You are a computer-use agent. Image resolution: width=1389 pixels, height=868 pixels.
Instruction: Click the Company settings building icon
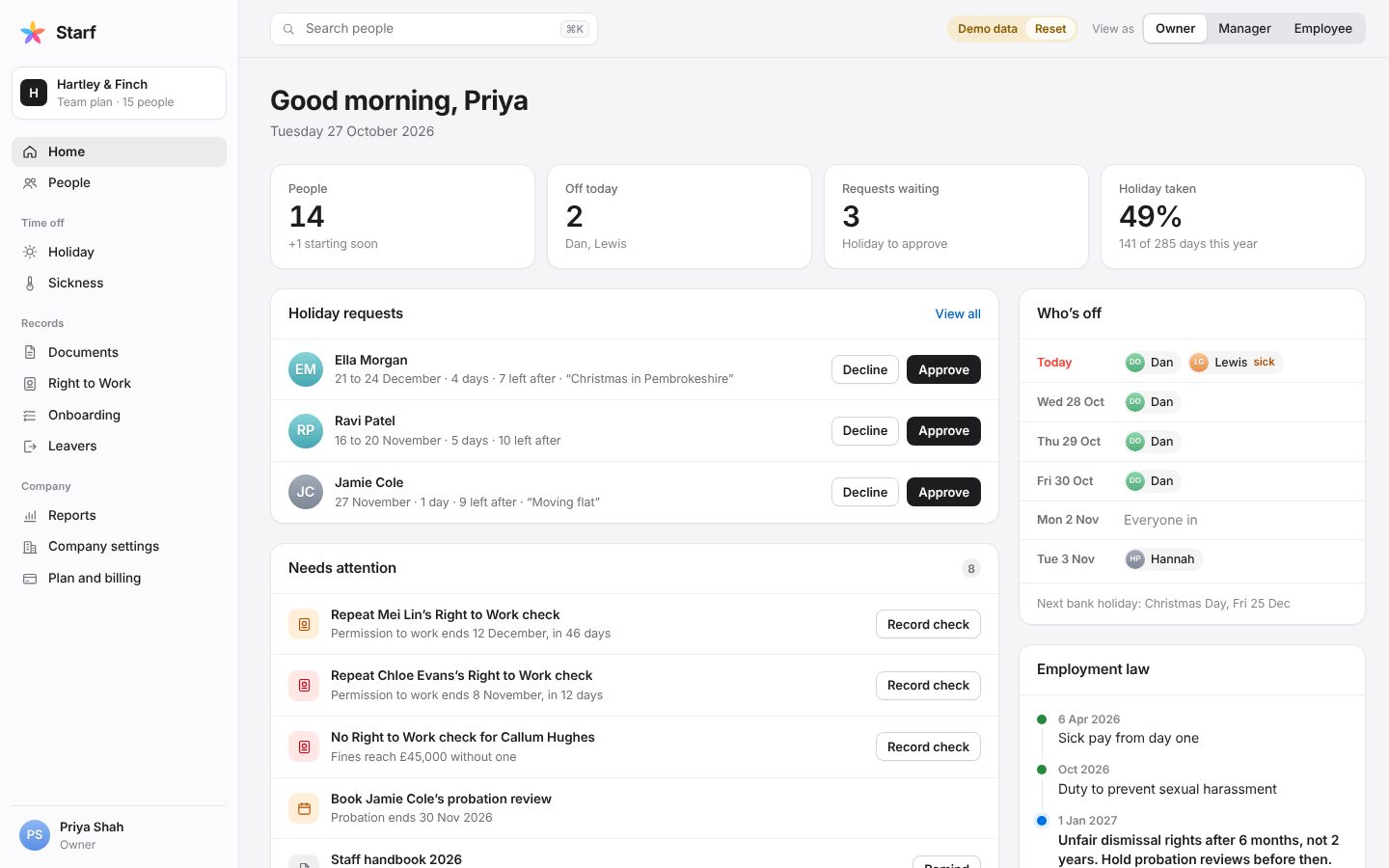tap(30, 547)
